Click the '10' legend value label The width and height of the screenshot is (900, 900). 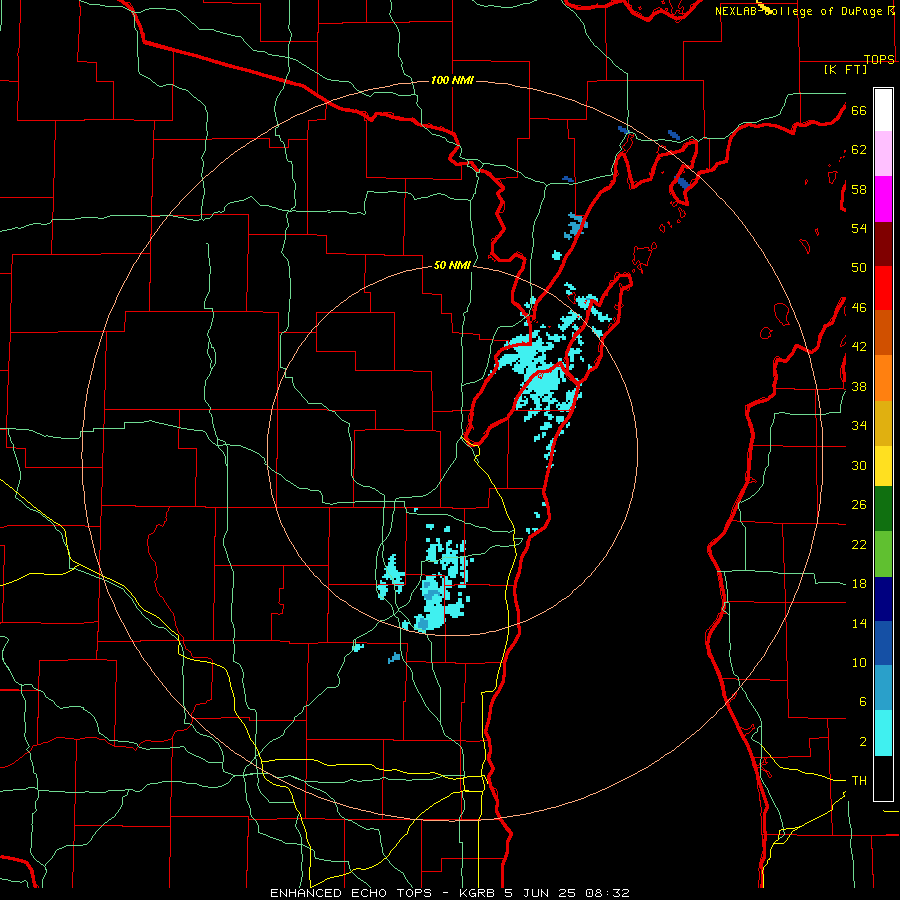coord(859,662)
